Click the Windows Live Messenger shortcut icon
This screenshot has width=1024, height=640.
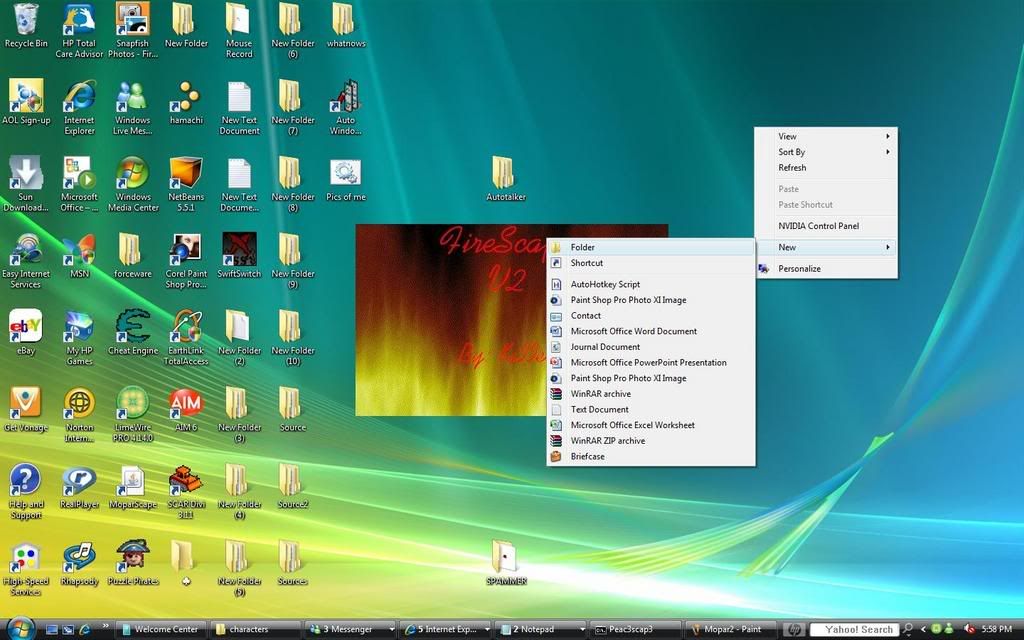click(133, 107)
